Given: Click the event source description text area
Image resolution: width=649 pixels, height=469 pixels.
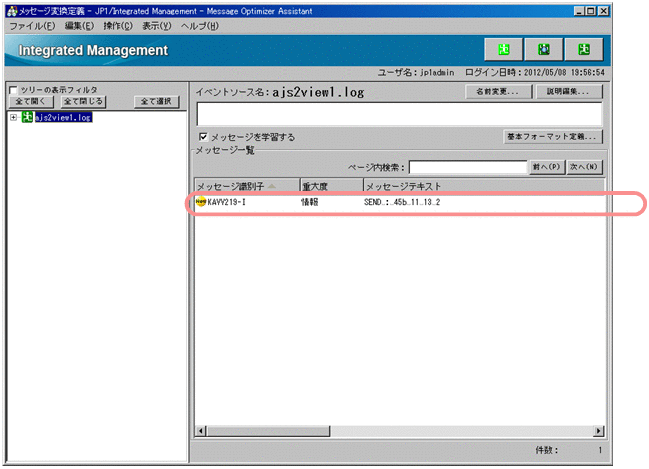Looking at the screenshot, I should tap(399, 114).
